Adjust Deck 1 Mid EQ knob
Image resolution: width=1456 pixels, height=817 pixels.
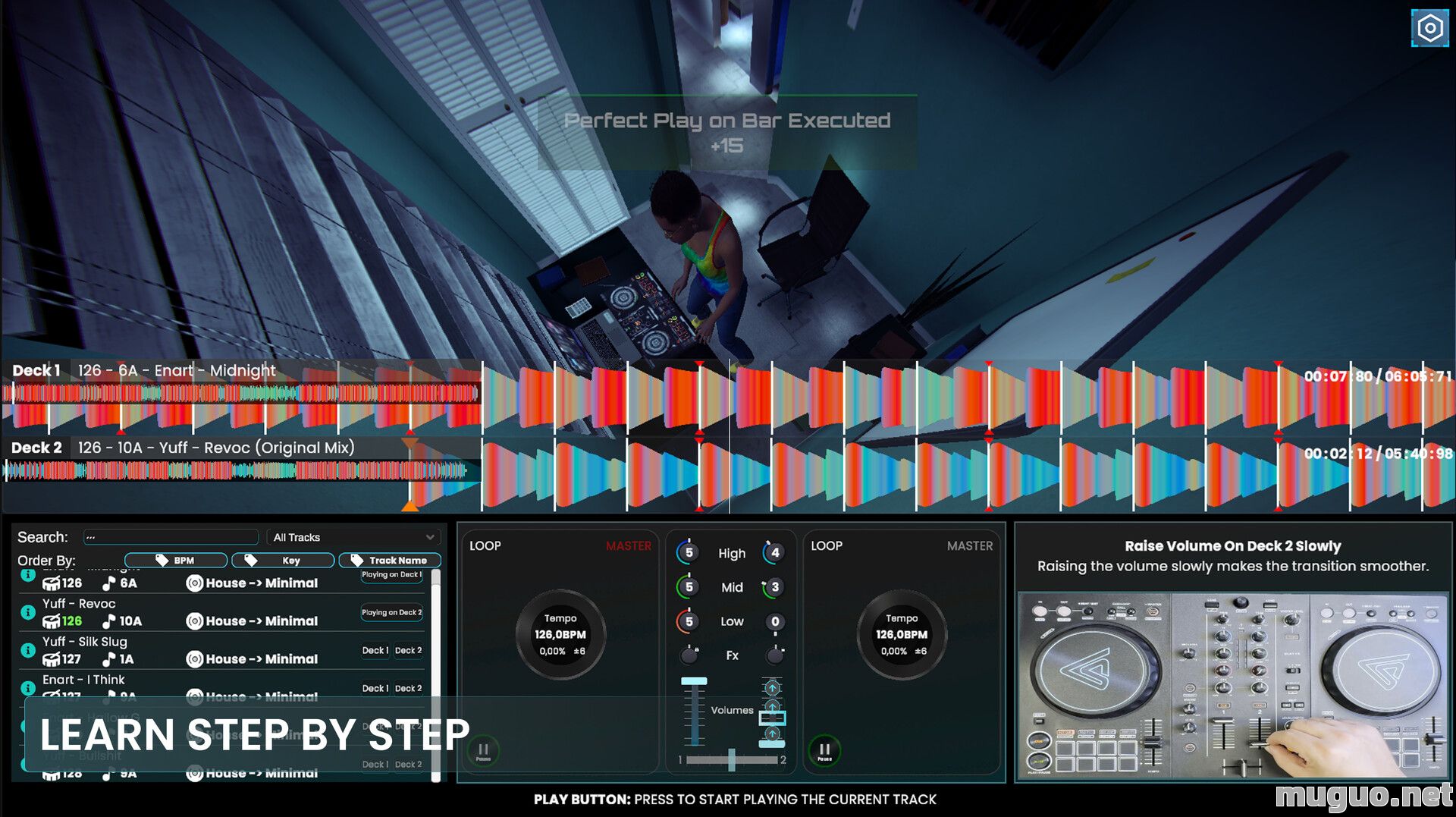click(x=689, y=586)
